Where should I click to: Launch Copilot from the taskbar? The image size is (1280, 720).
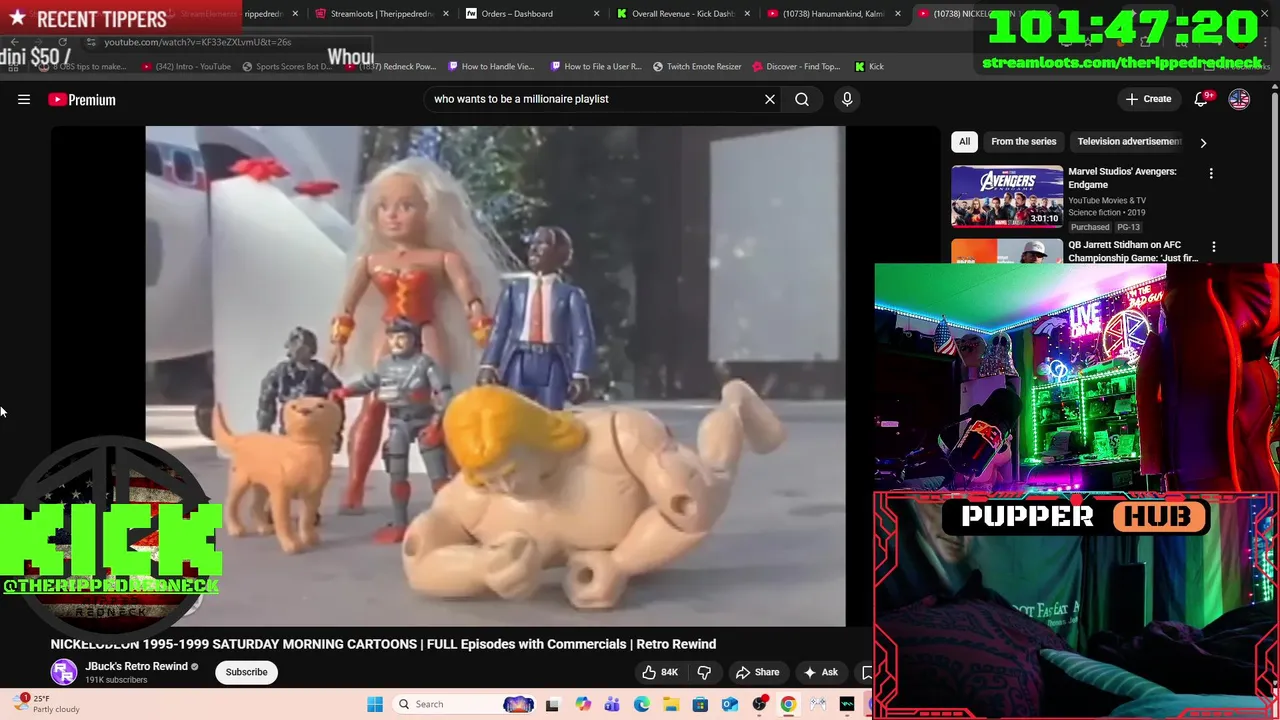(583, 704)
